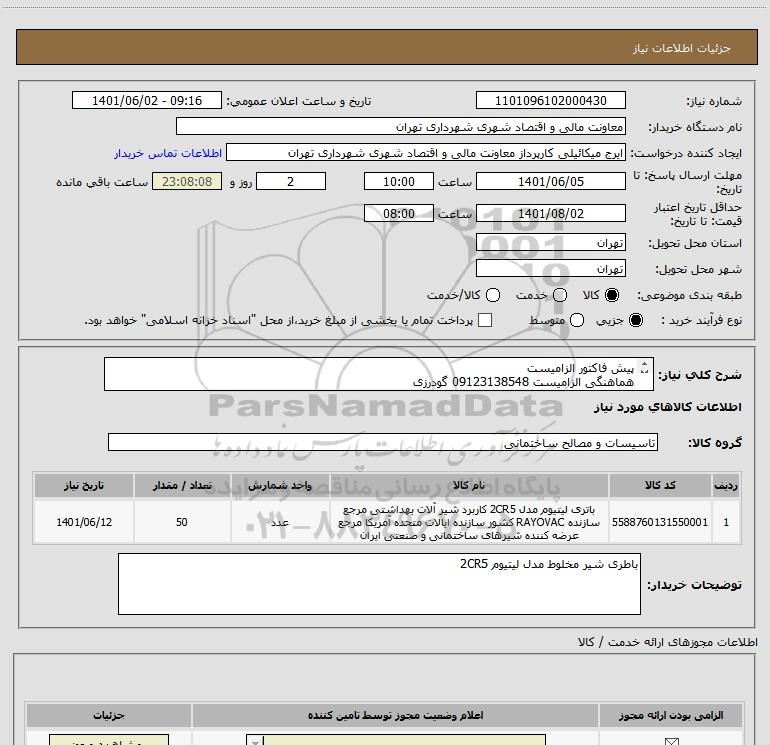
Task: Click product code 5588760131550001
Action: pyautogui.click(x=660, y=522)
